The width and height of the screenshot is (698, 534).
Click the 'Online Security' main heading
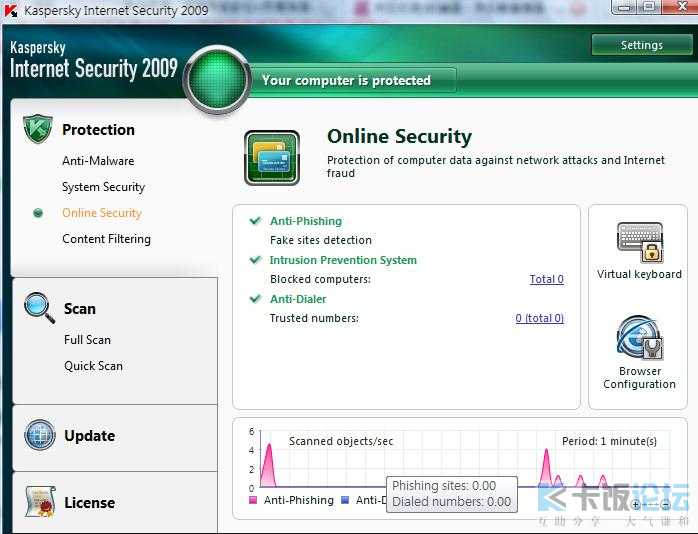[399, 136]
